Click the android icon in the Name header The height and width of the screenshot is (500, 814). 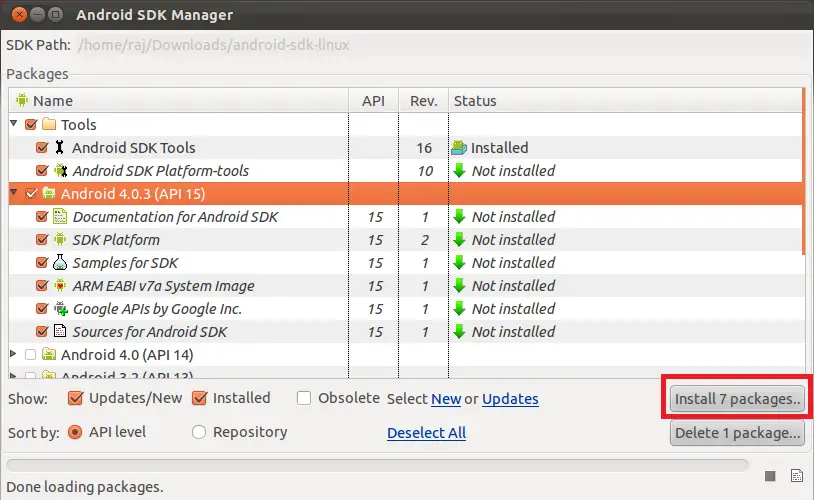(x=21, y=100)
